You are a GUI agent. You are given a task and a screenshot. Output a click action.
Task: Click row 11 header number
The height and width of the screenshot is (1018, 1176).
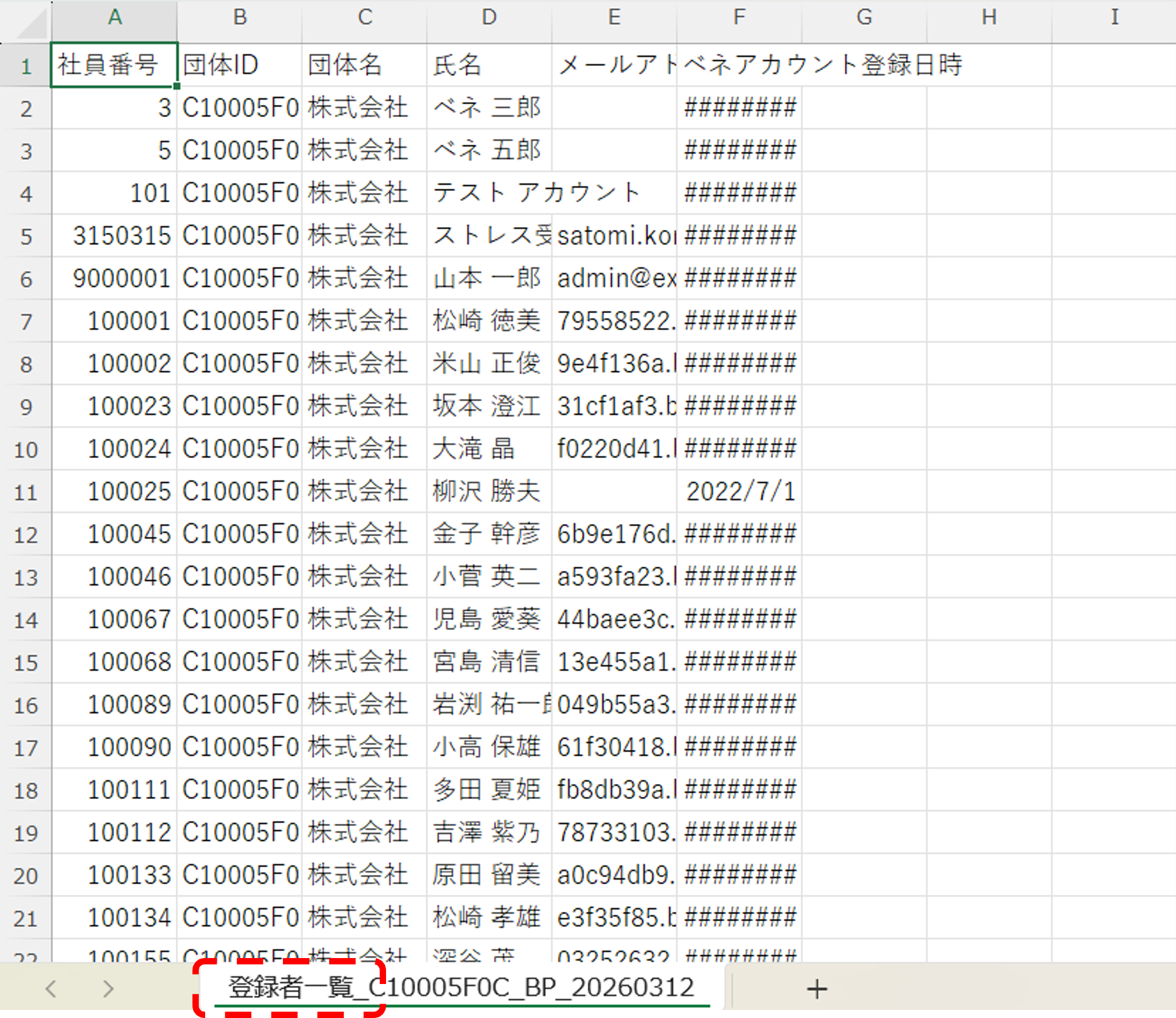pos(26,492)
